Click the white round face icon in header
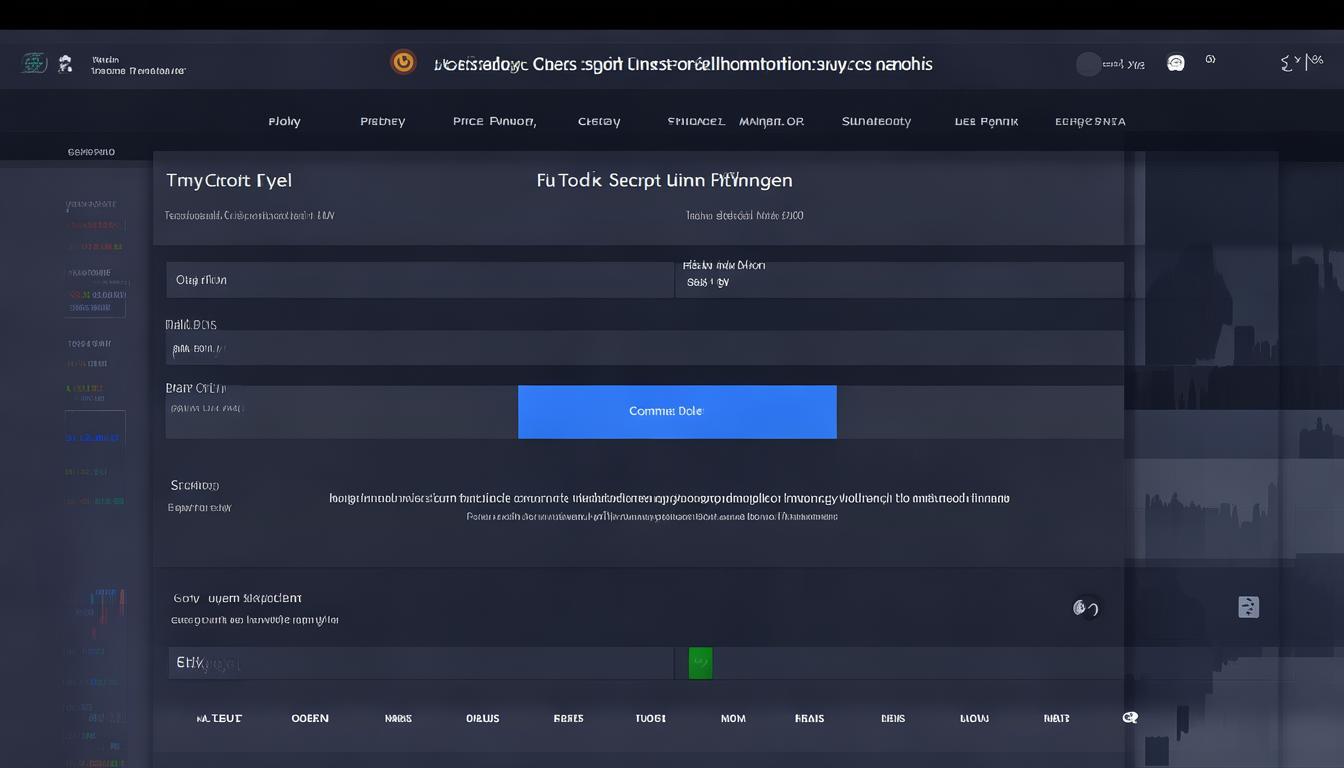The height and width of the screenshot is (768, 1344). (1176, 63)
